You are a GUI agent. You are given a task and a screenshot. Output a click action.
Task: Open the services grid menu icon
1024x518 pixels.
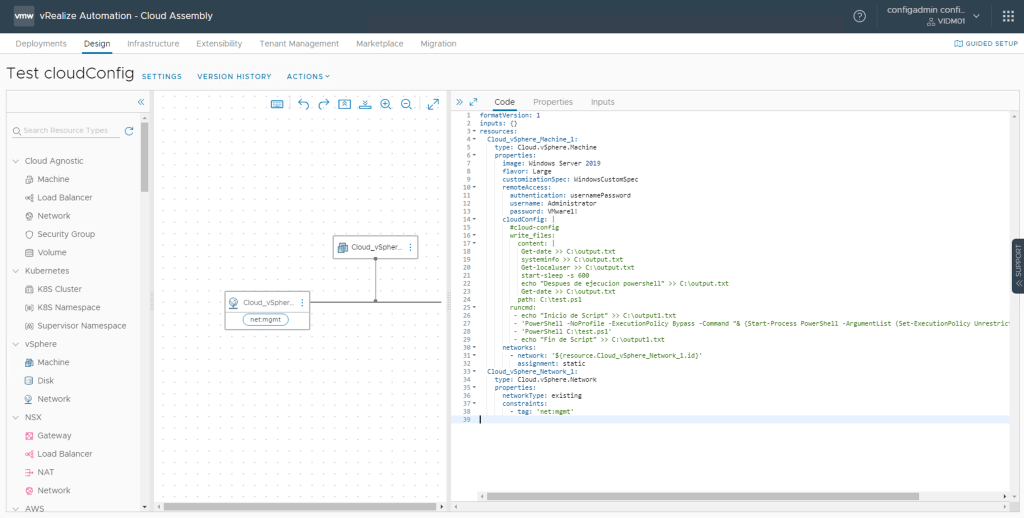[1006, 16]
